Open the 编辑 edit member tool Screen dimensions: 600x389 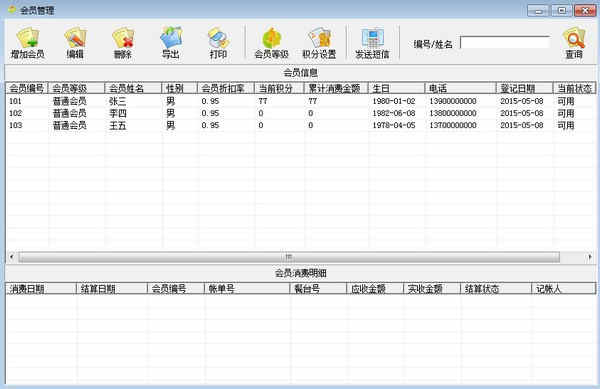[75, 43]
